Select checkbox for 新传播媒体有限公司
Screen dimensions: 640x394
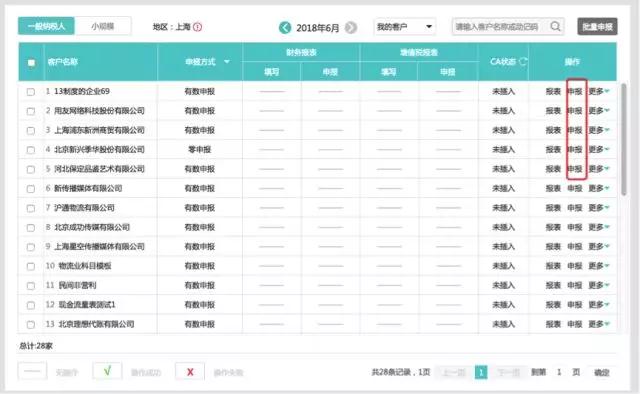pyautogui.click(x=31, y=189)
